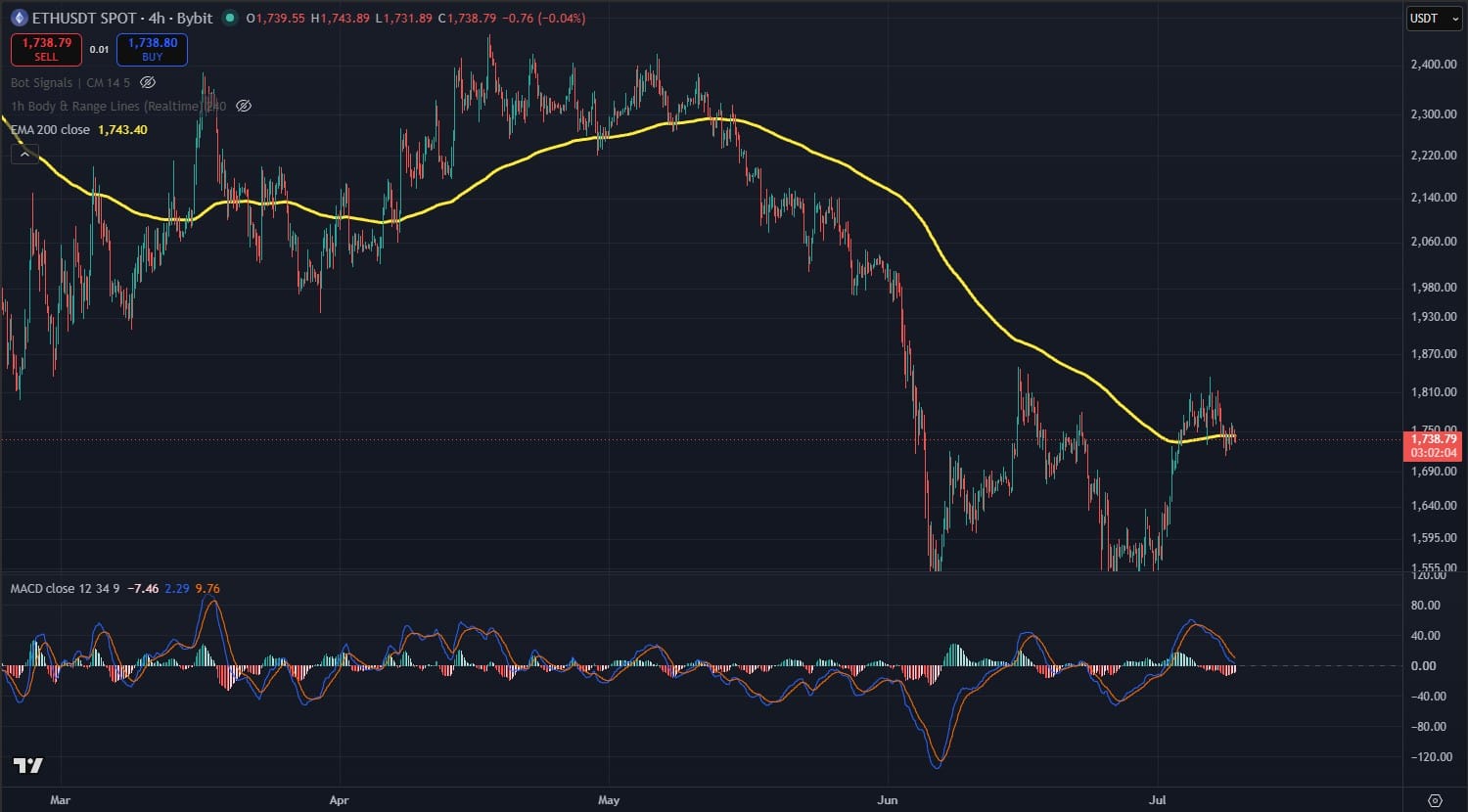Click the change value −0.76 (−0.04%)

coord(545,18)
